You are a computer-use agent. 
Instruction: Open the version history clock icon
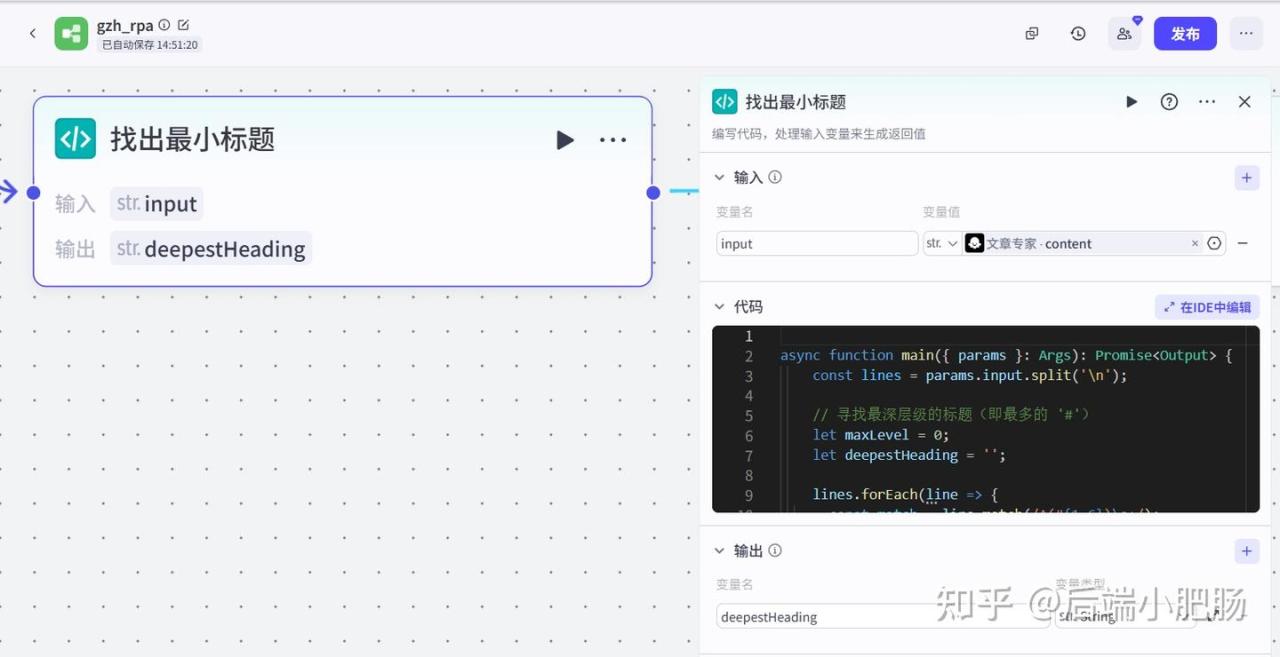1078,34
